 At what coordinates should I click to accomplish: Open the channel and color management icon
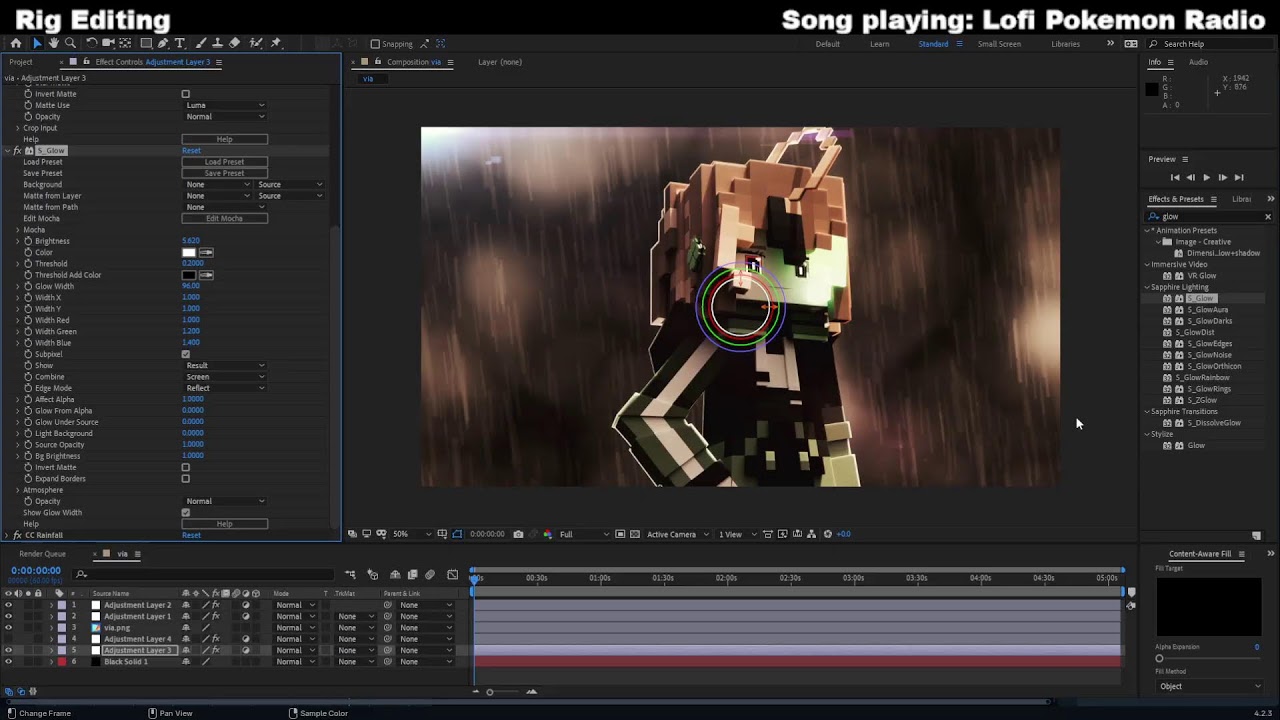(x=547, y=534)
